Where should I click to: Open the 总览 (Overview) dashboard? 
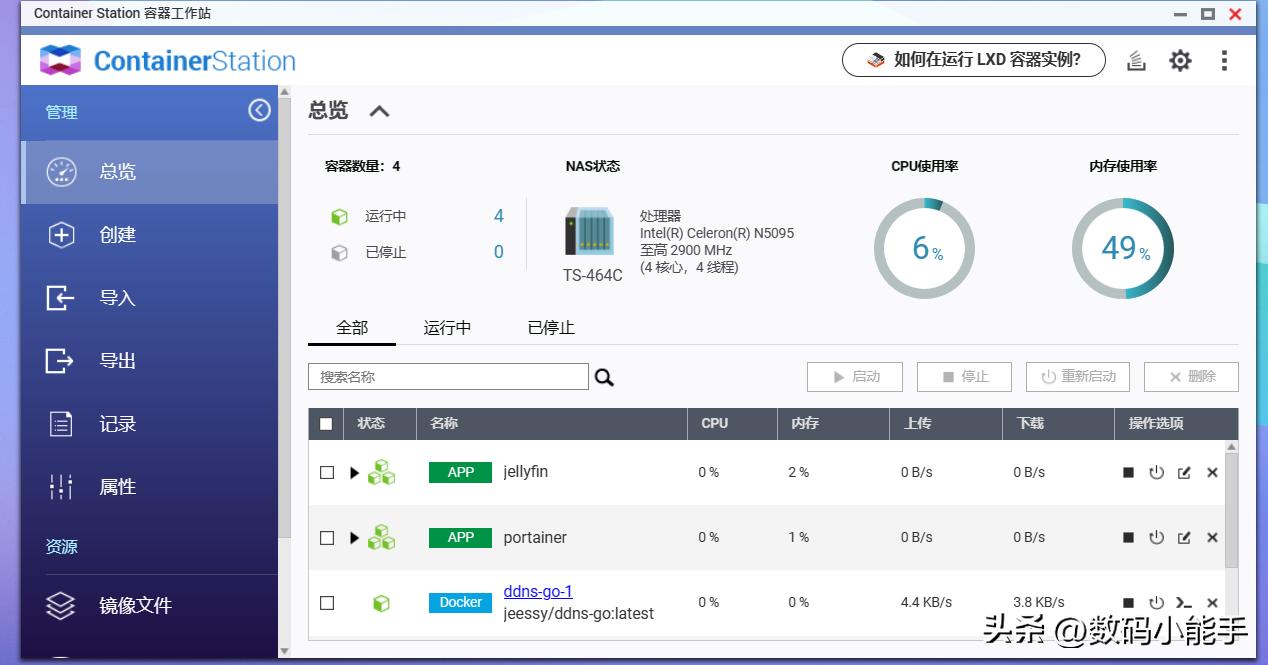tap(117, 172)
